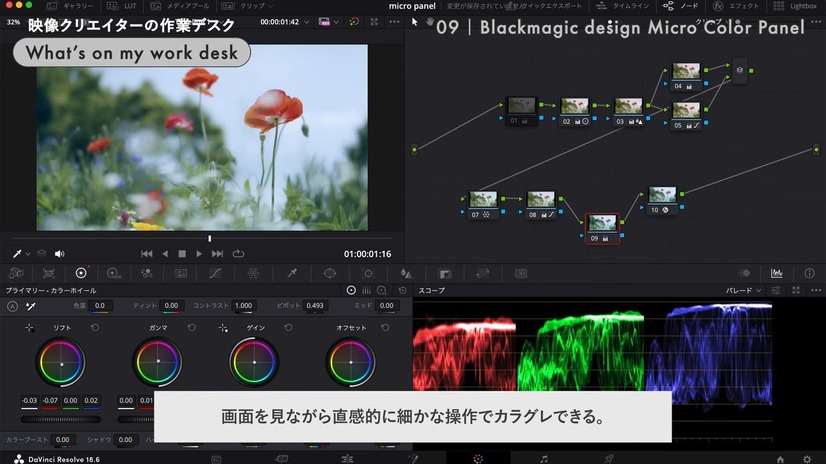Enable Gain white point picker
The width and height of the screenshot is (826, 464).
(x=223, y=328)
